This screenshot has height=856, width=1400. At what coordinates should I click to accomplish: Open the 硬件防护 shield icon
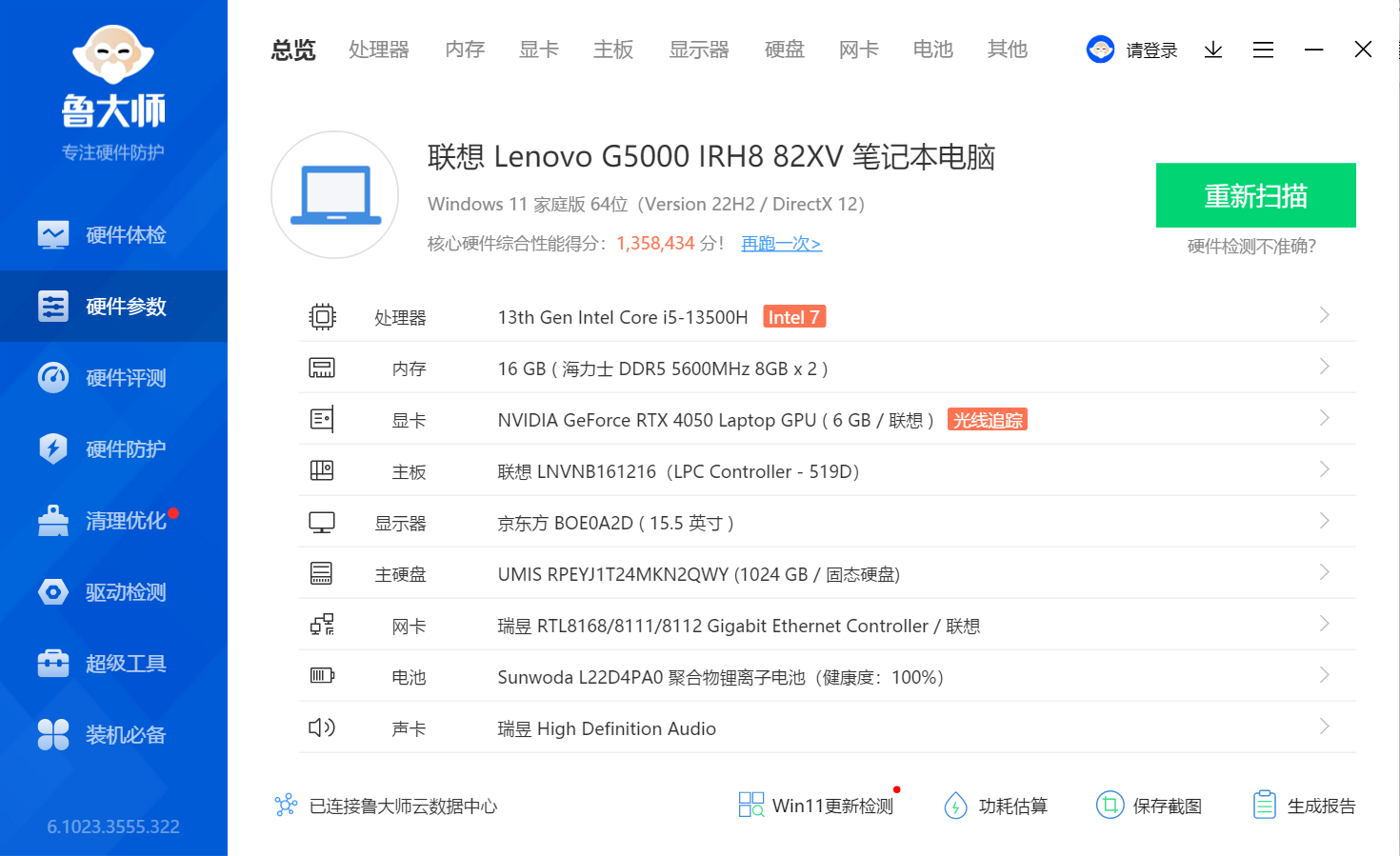pos(53,448)
